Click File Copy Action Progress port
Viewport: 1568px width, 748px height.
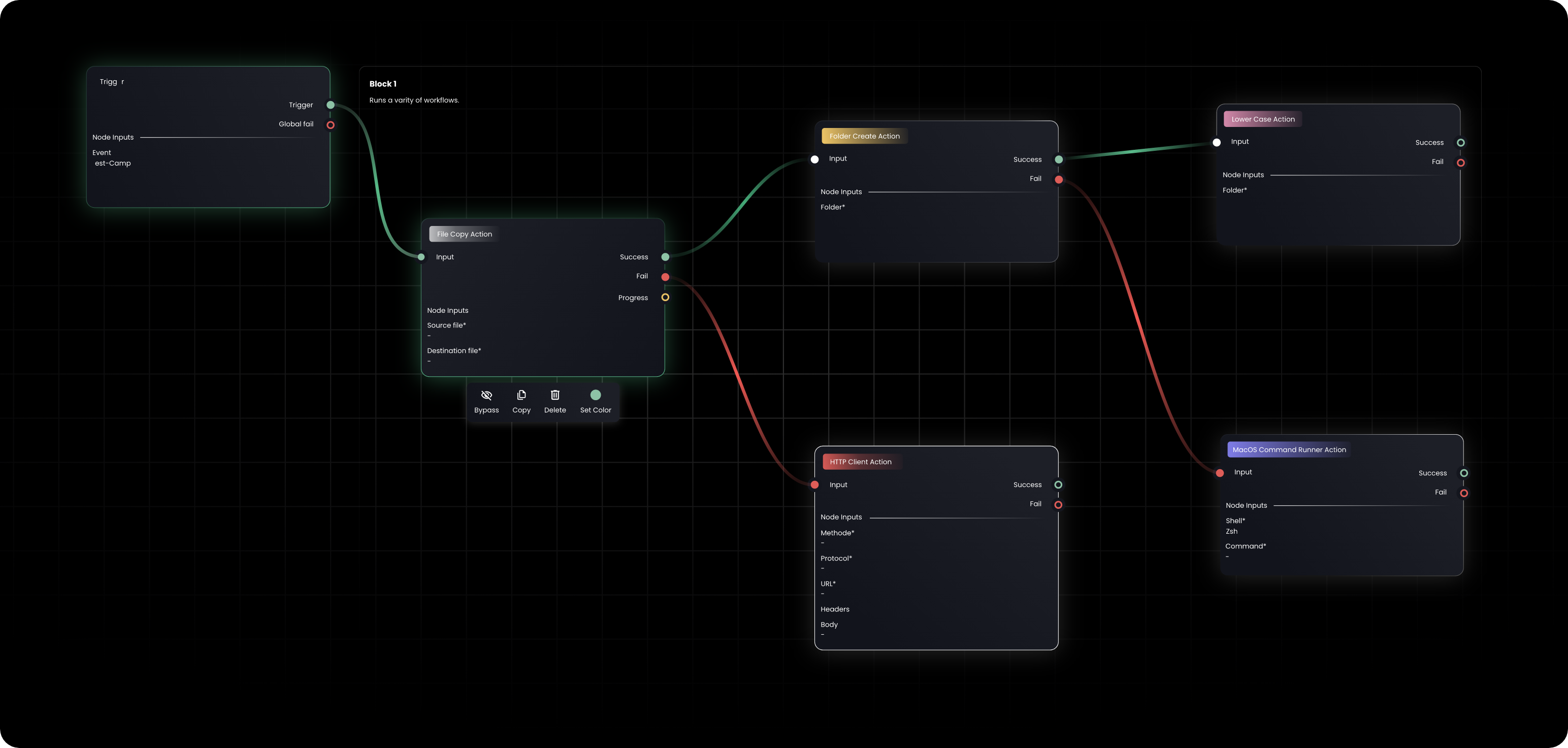[665, 298]
